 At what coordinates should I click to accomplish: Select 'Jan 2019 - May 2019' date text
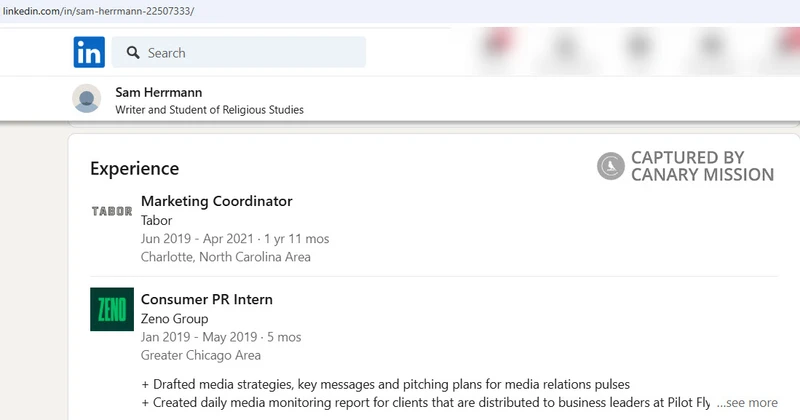pyautogui.click(x=199, y=337)
